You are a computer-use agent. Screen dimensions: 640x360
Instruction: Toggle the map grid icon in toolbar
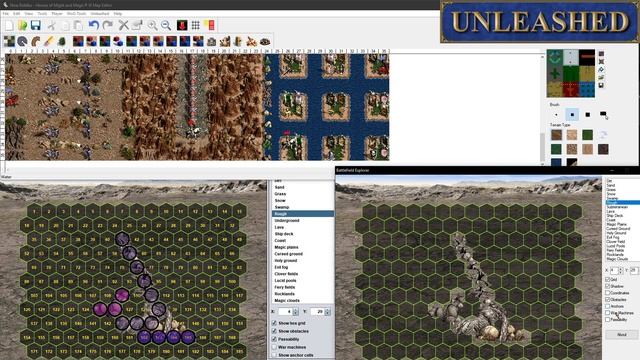[196, 25]
